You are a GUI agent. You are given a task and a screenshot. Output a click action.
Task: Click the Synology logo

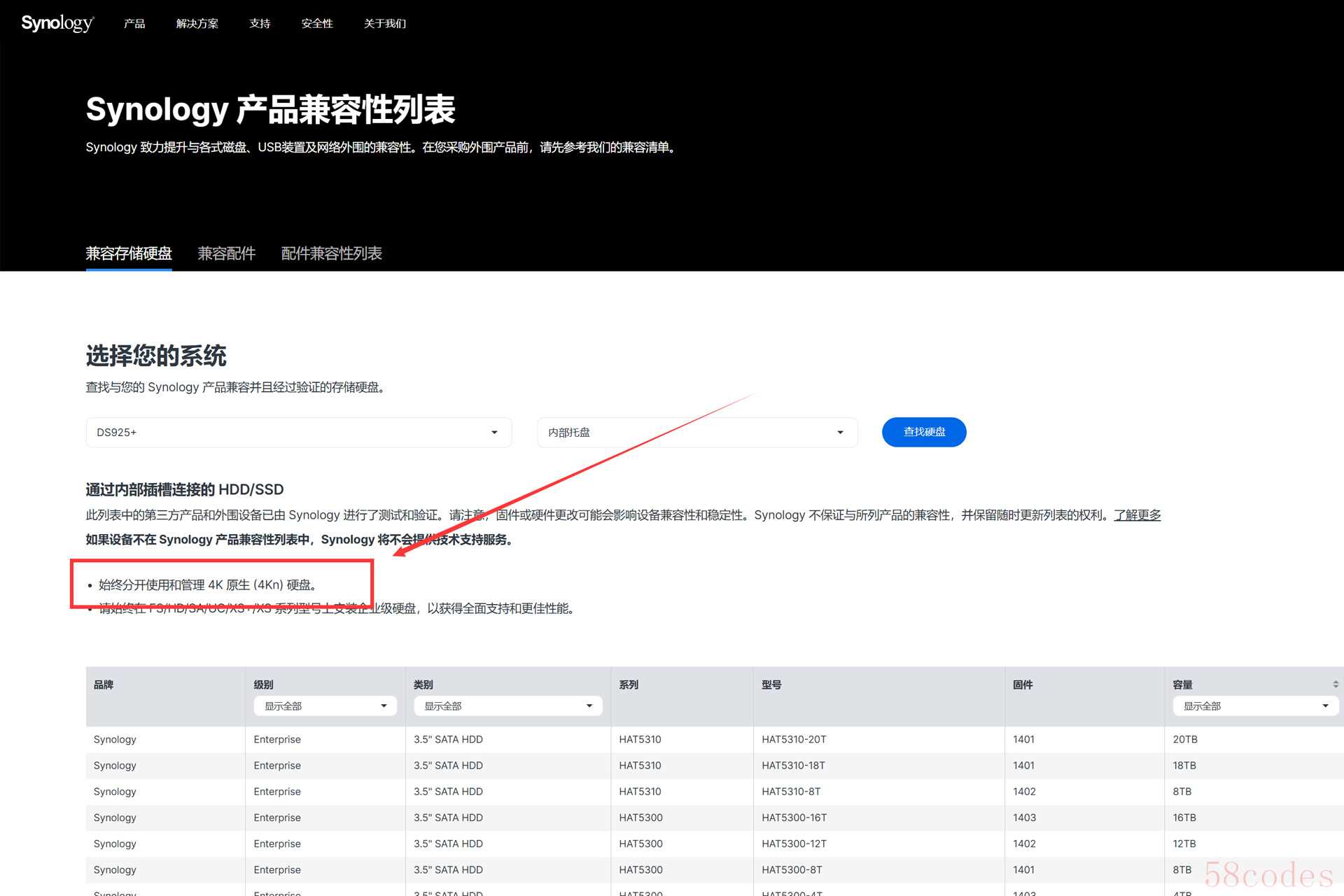pos(57,23)
